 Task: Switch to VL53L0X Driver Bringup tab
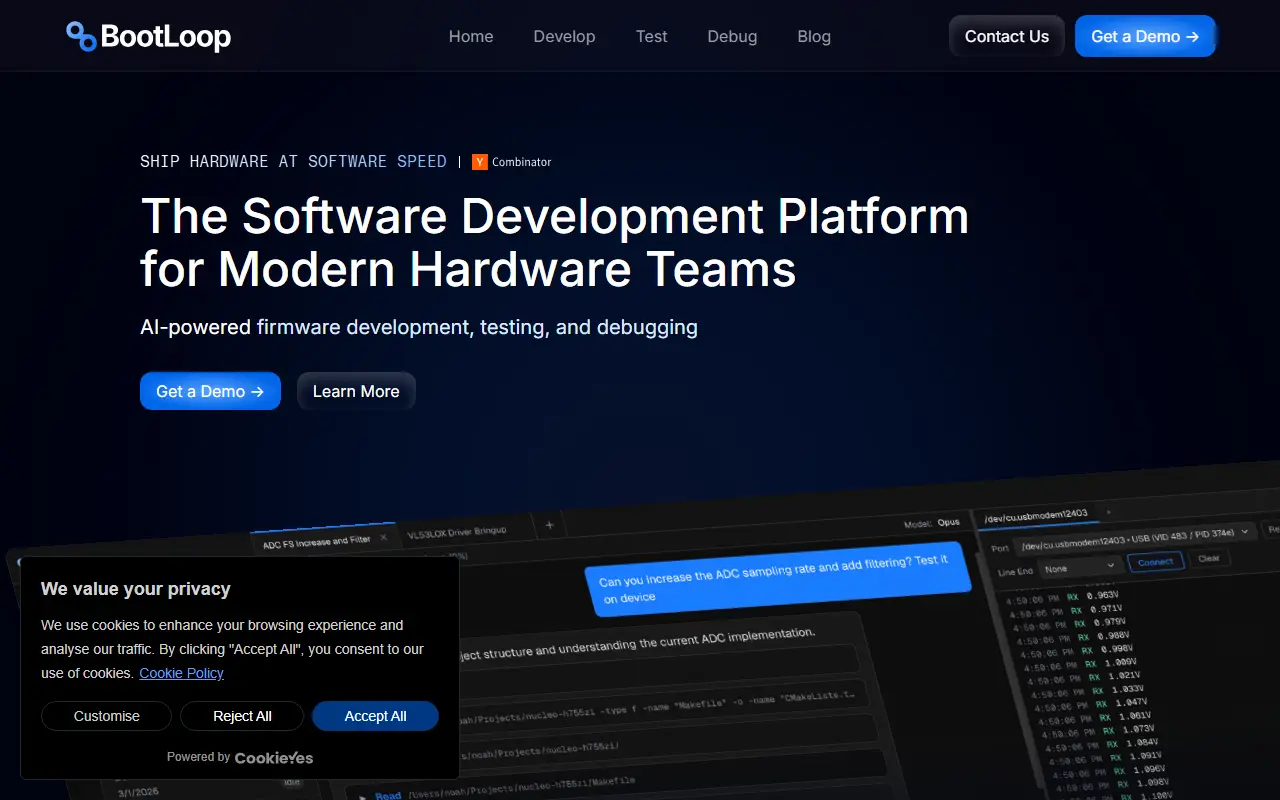457,531
